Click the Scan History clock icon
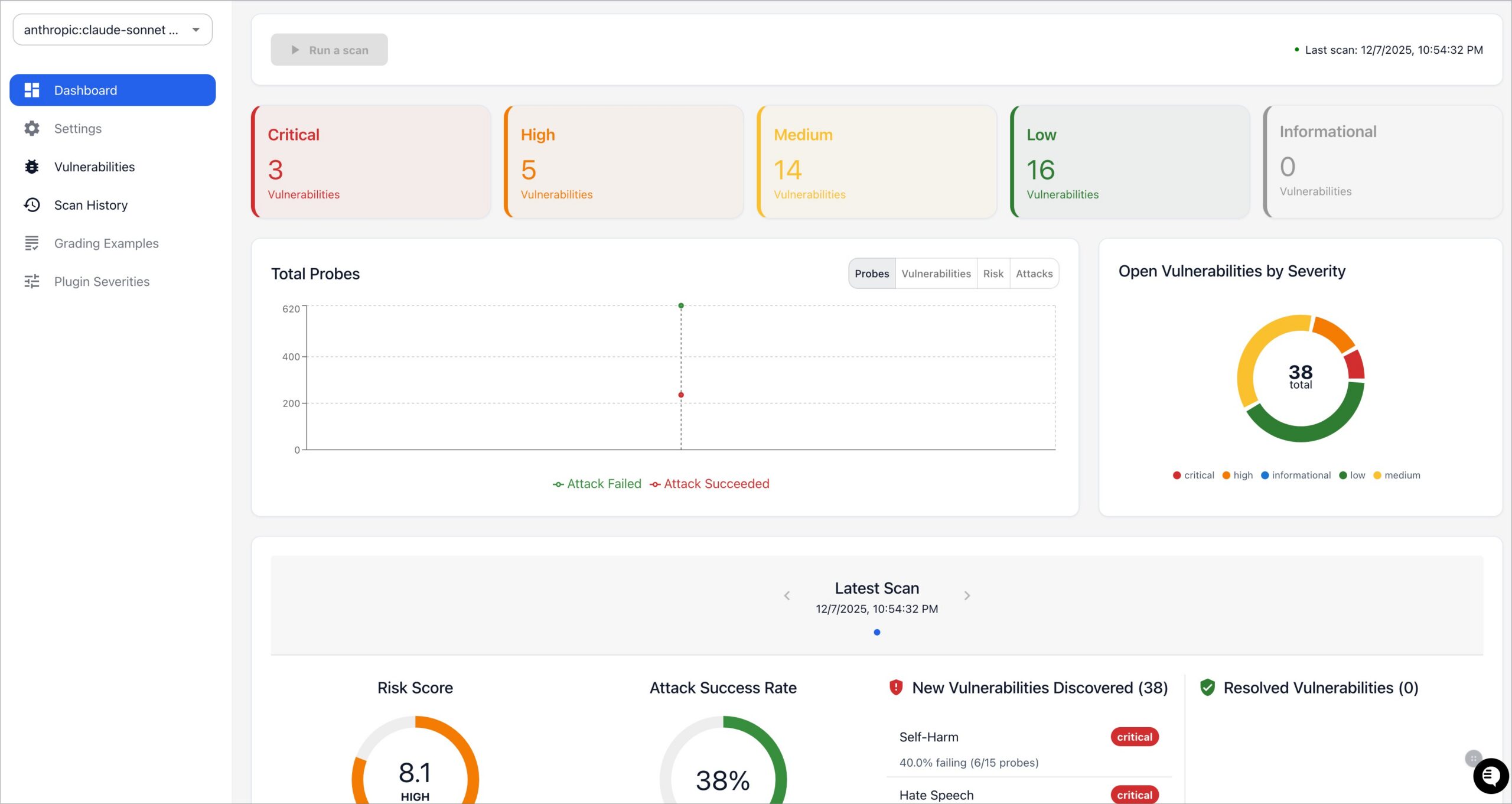The height and width of the screenshot is (804, 1512). [x=32, y=205]
